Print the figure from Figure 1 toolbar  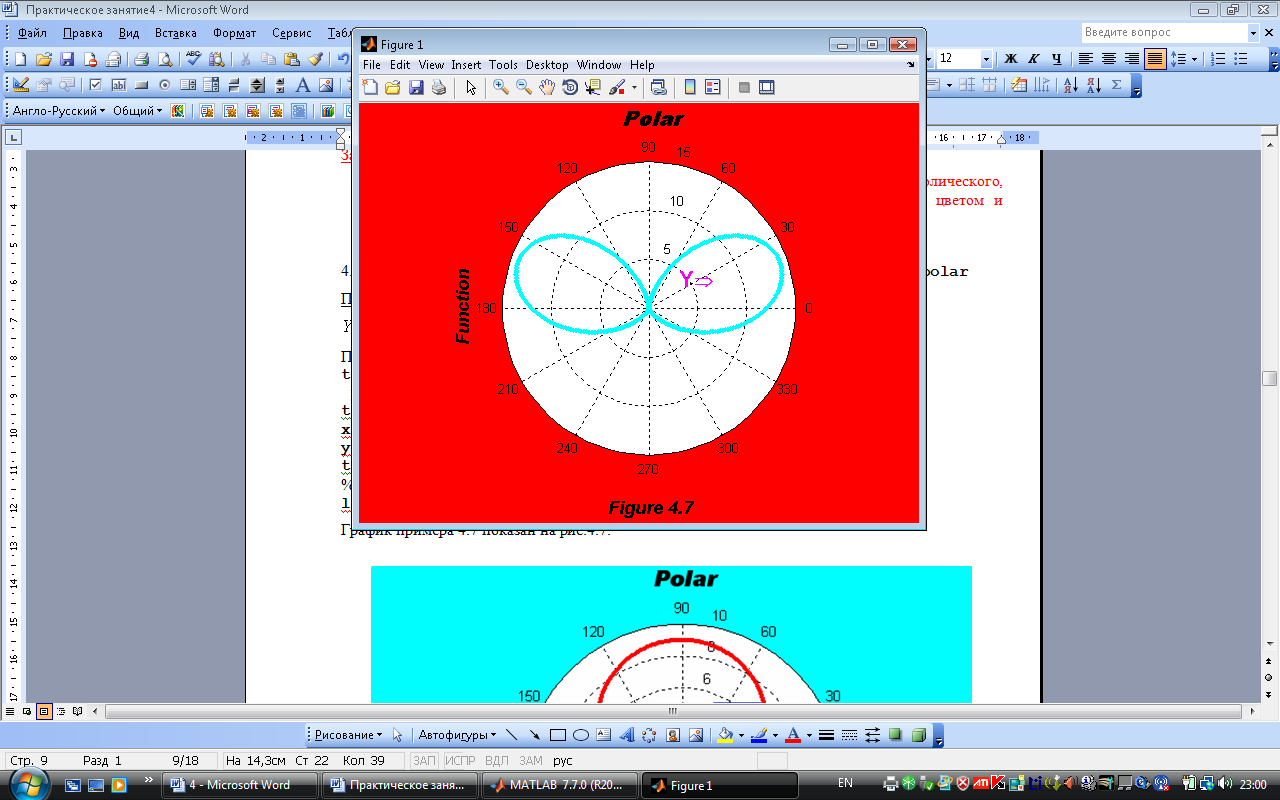point(439,88)
